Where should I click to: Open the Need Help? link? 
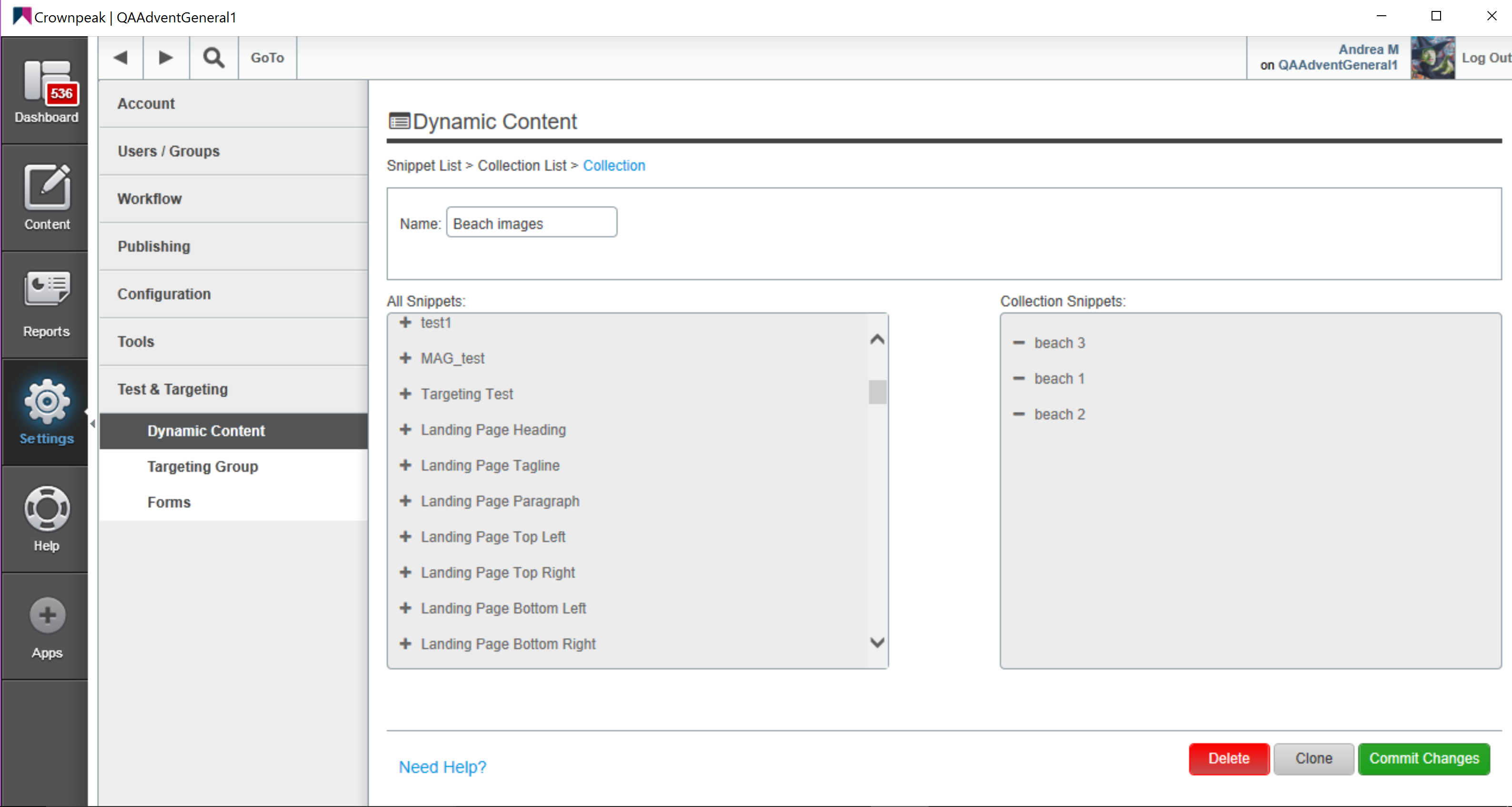pyautogui.click(x=442, y=767)
